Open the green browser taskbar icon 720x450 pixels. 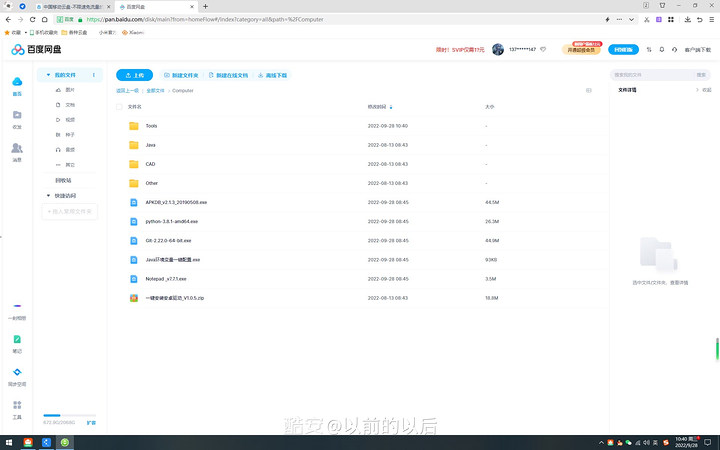tap(65, 443)
